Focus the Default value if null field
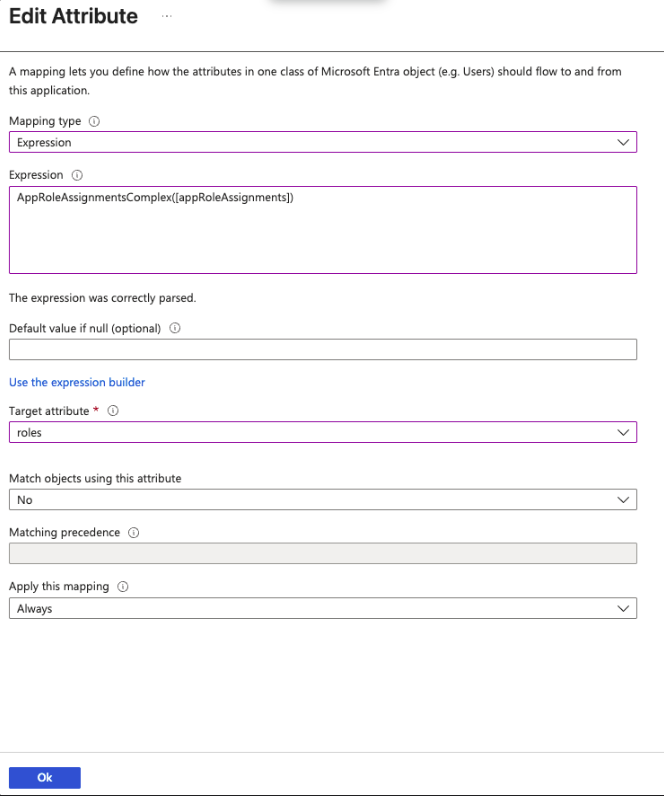 (x=322, y=349)
